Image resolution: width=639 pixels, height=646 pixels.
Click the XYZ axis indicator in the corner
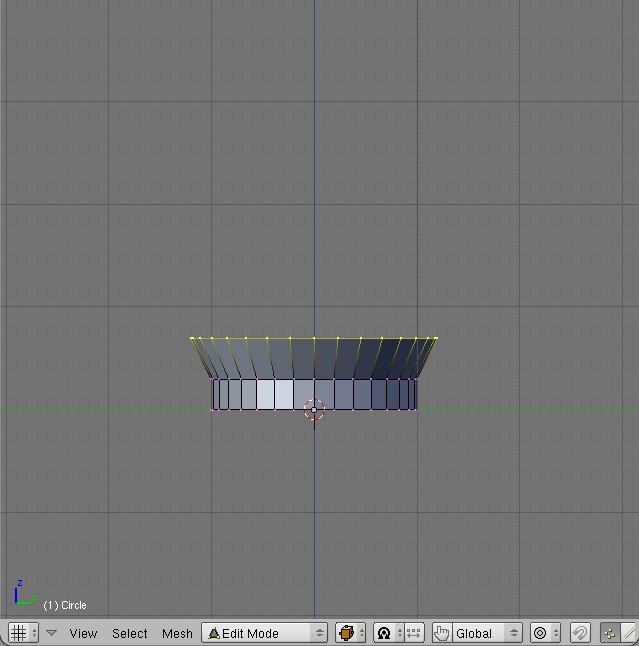(24, 593)
